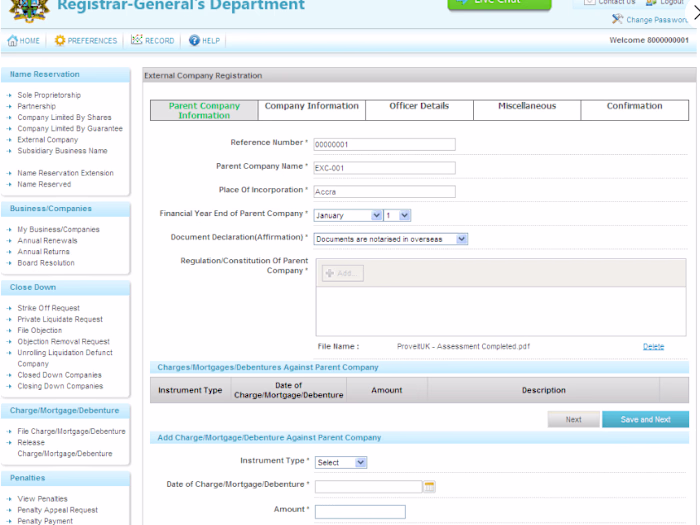700x525 pixels.
Task: Open the date picker calendar icon
Action: pyautogui.click(x=429, y=487)
